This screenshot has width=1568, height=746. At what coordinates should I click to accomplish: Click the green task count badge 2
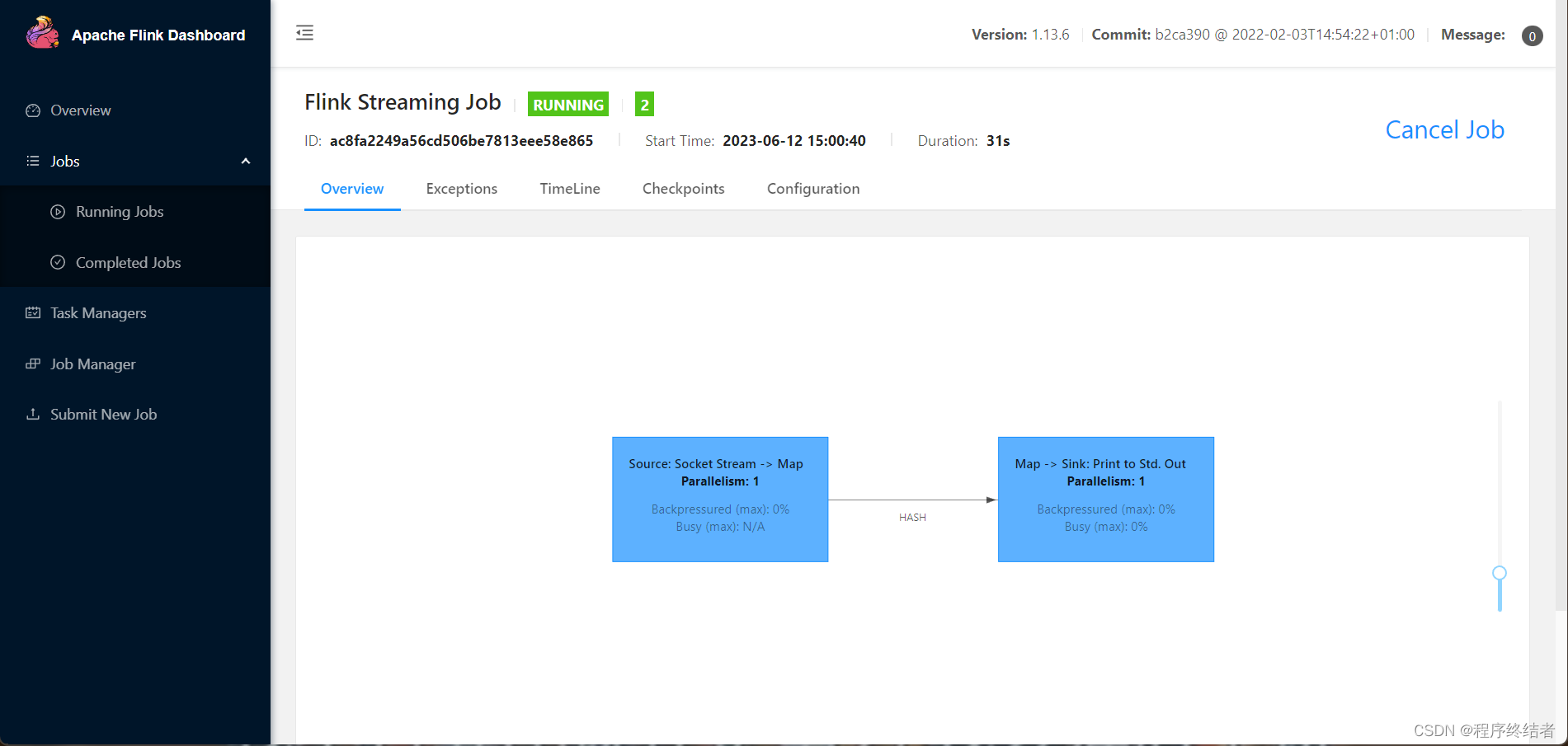(x=644, y=105)
